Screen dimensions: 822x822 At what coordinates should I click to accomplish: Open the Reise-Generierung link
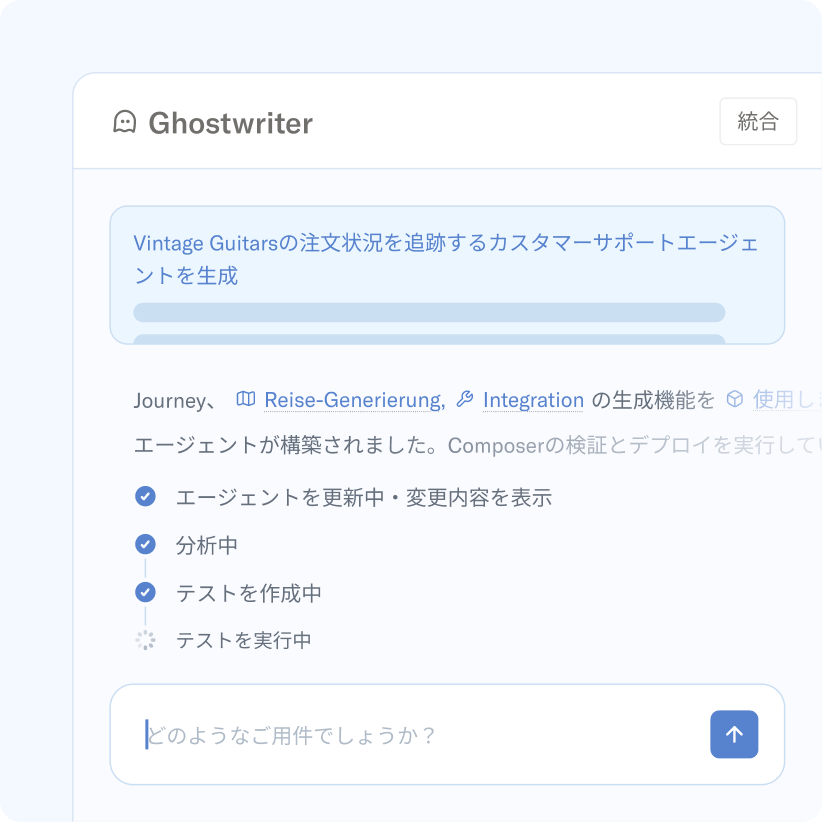354,400
